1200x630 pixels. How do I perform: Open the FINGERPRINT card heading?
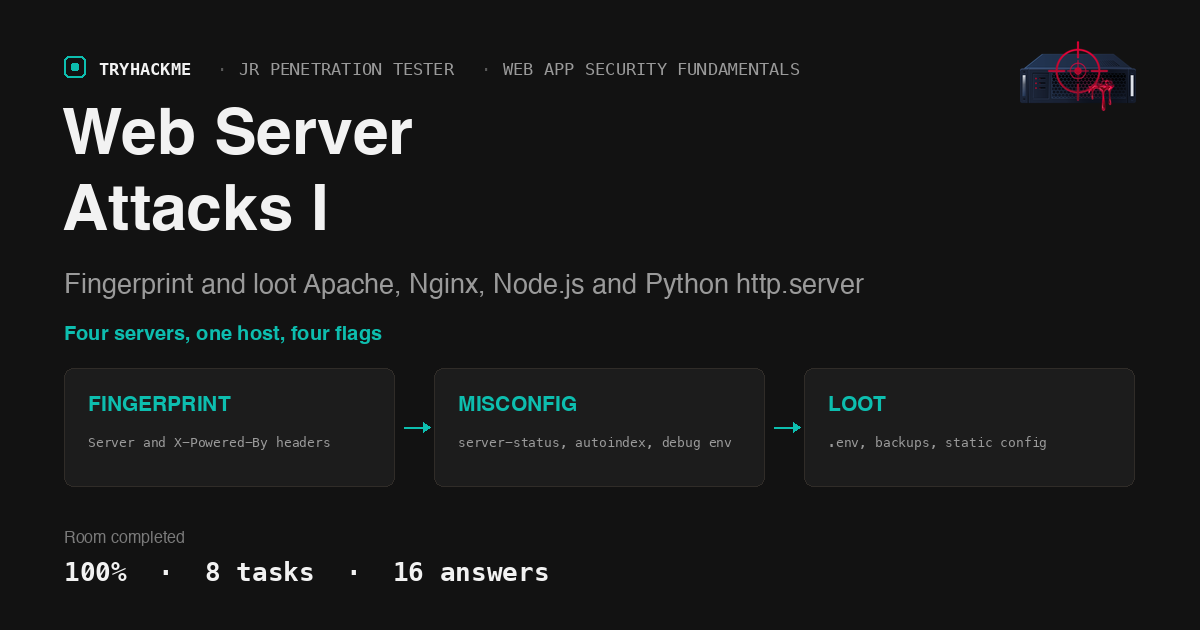[159, 404]
